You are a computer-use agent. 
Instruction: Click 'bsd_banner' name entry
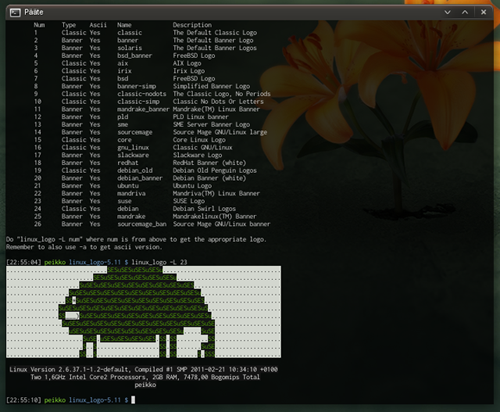coord(135,56)
